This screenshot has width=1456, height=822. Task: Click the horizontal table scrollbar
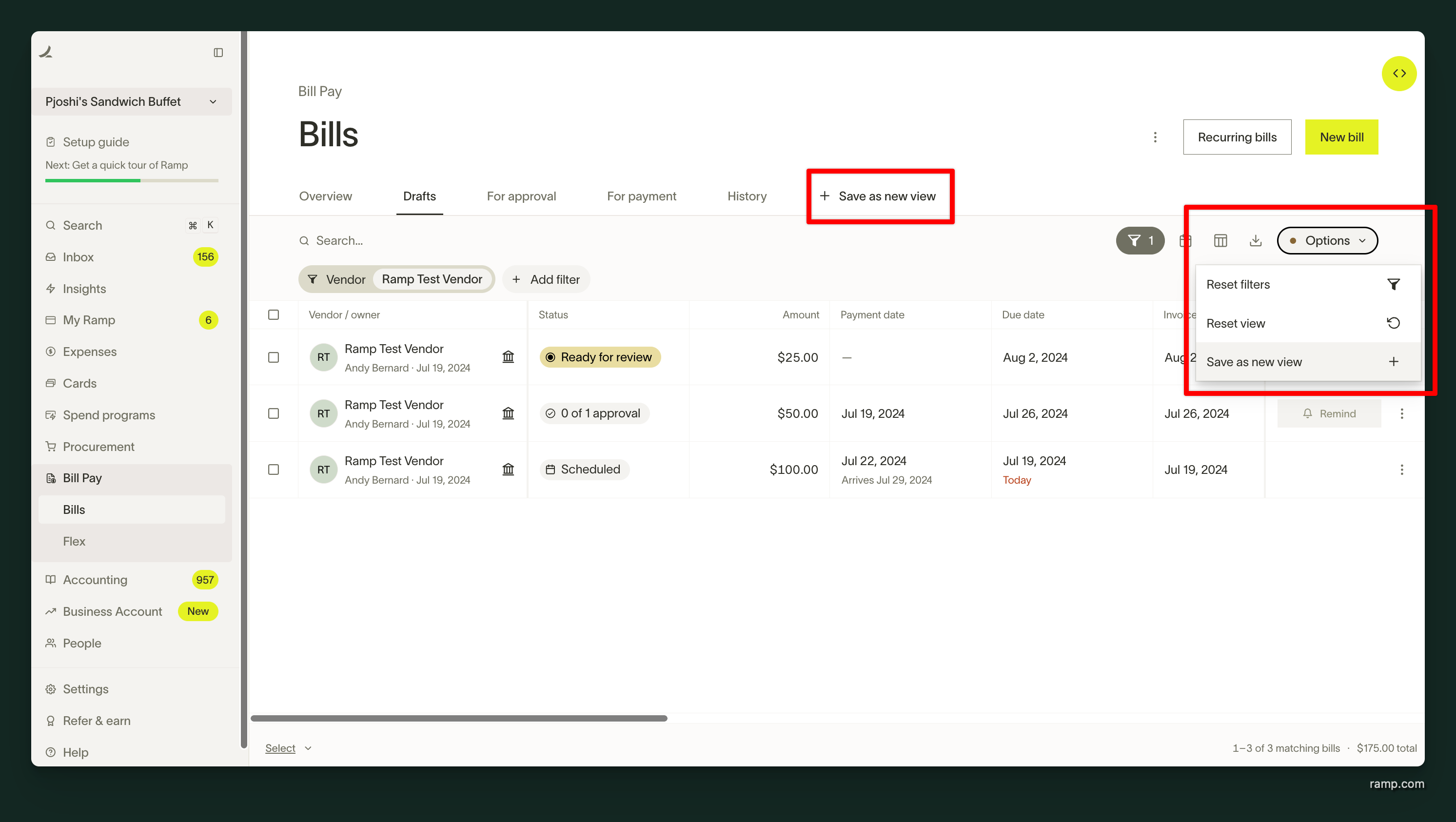pos(459,719)
